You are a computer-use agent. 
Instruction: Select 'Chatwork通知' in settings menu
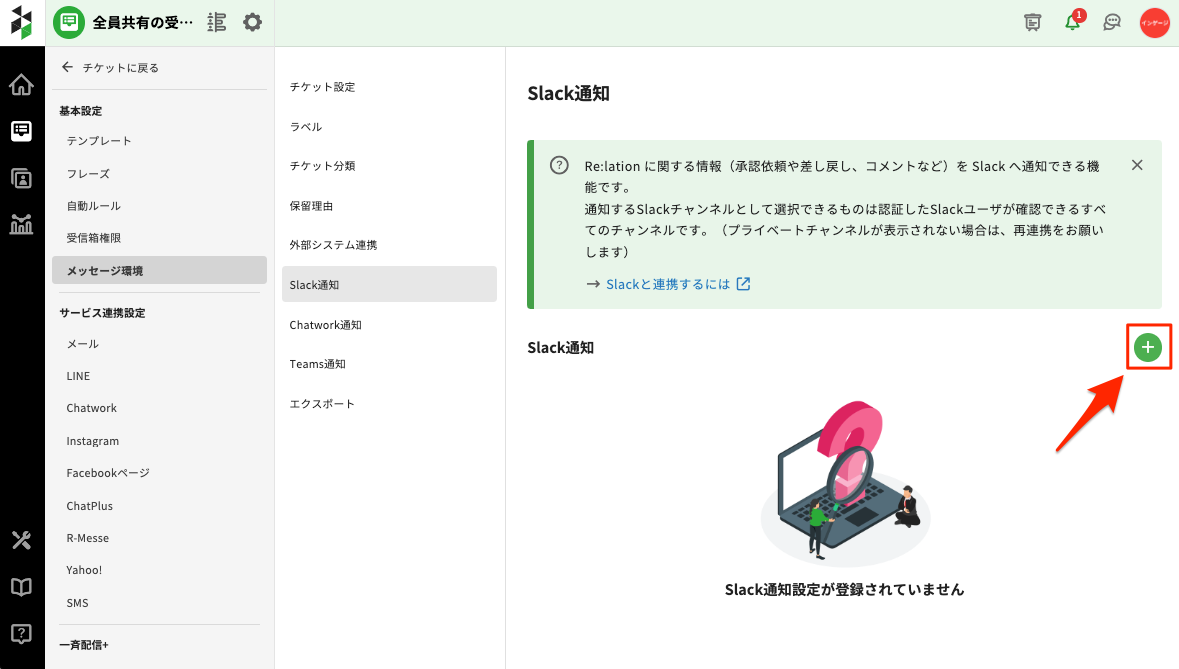point(326,325)
